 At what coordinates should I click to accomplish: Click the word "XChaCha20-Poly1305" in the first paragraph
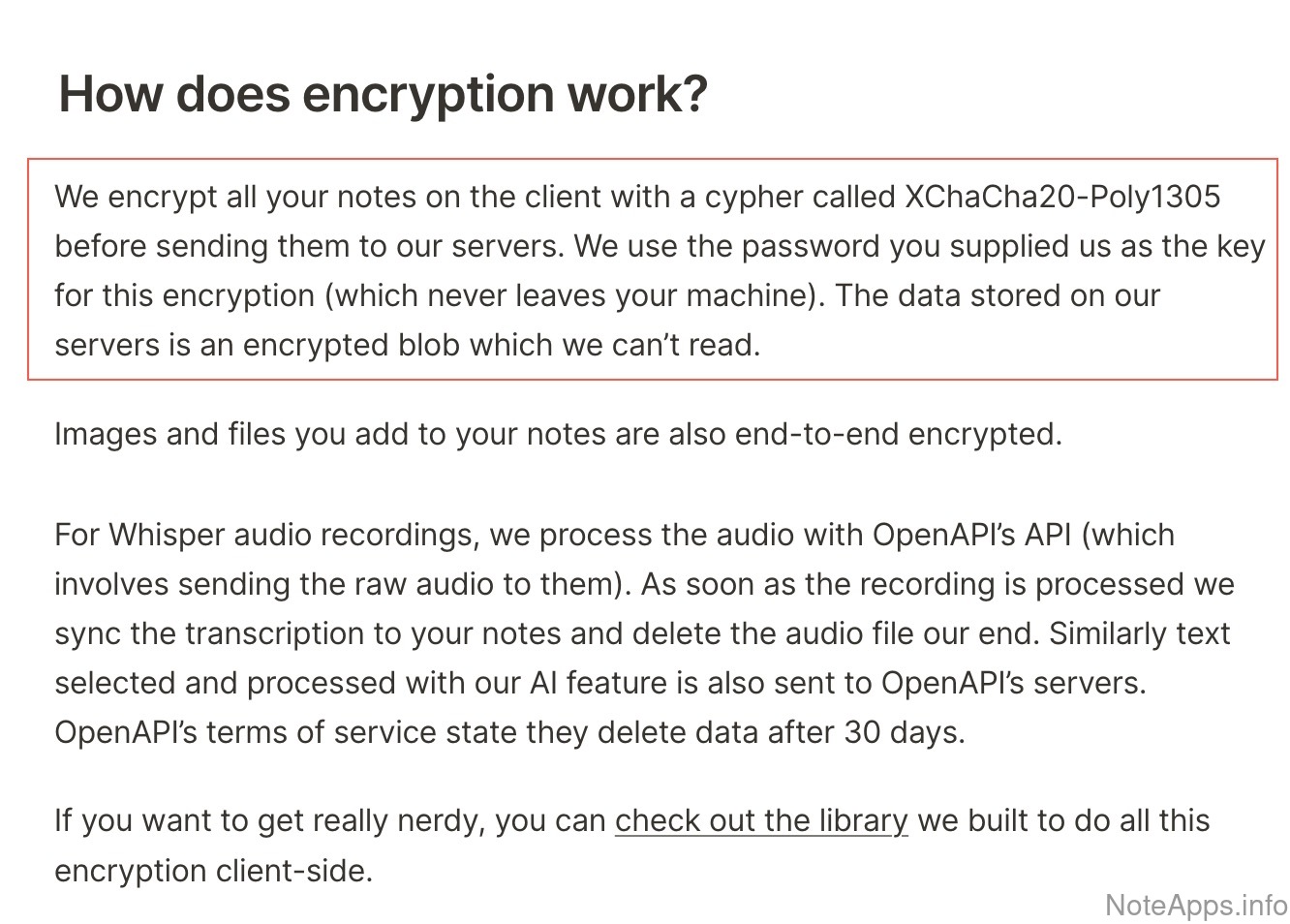click(x=1061, y=197)
